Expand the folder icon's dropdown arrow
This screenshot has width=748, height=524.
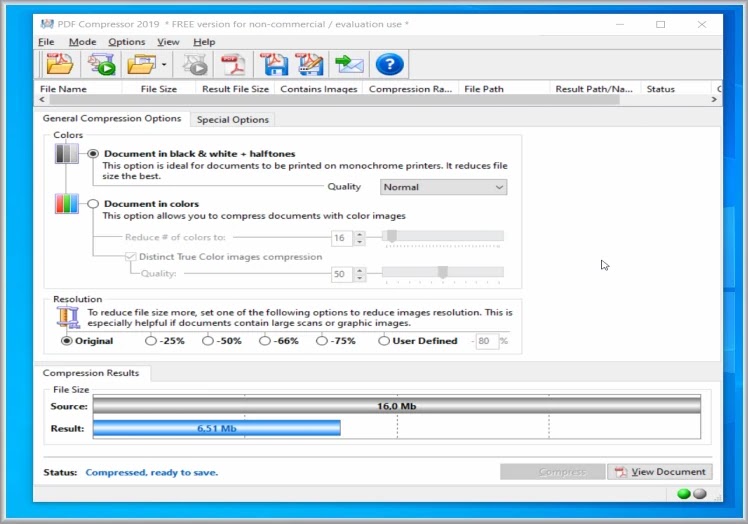click(164, 64)
